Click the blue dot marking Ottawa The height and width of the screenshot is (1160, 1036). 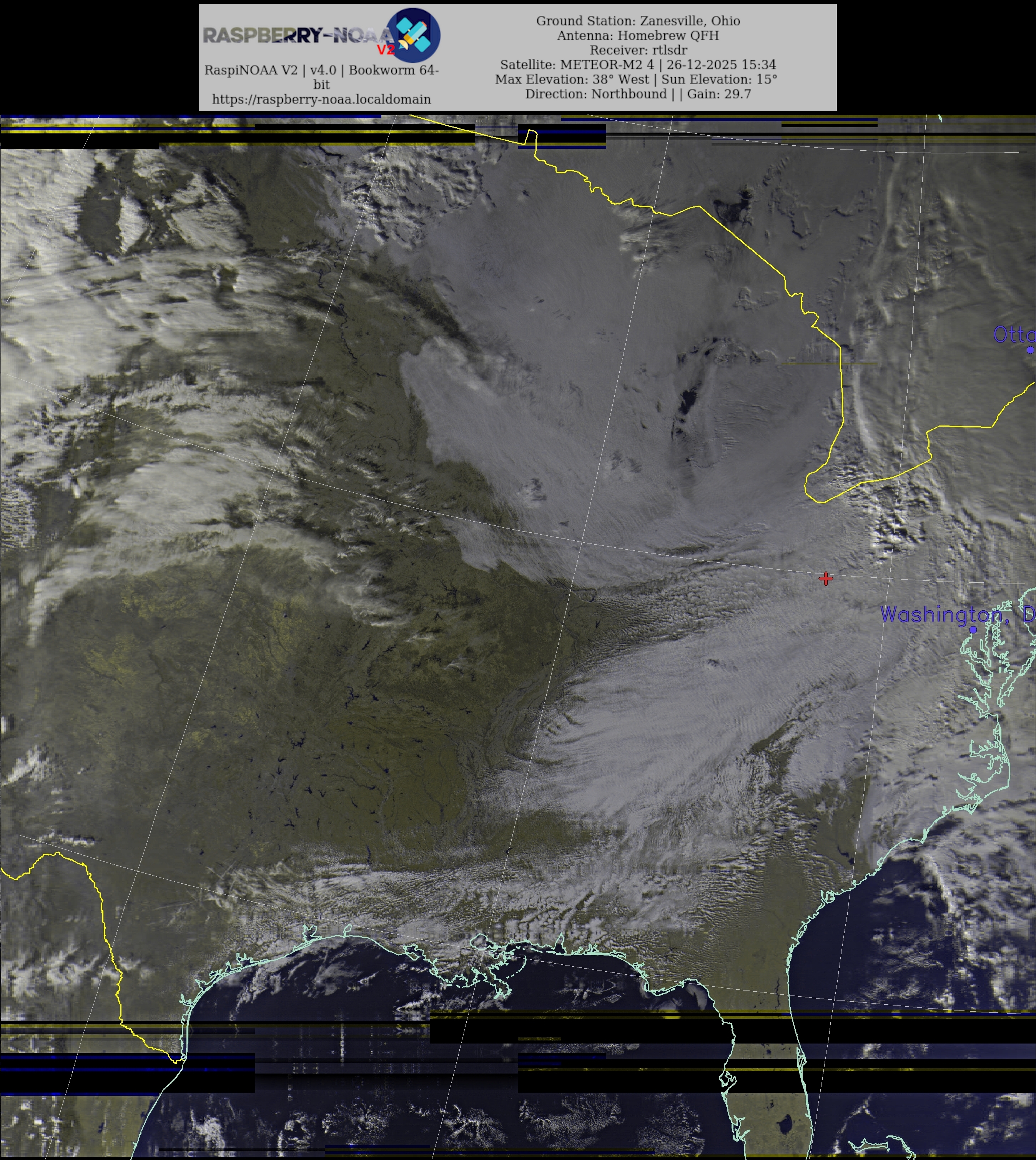[1030, 349]
